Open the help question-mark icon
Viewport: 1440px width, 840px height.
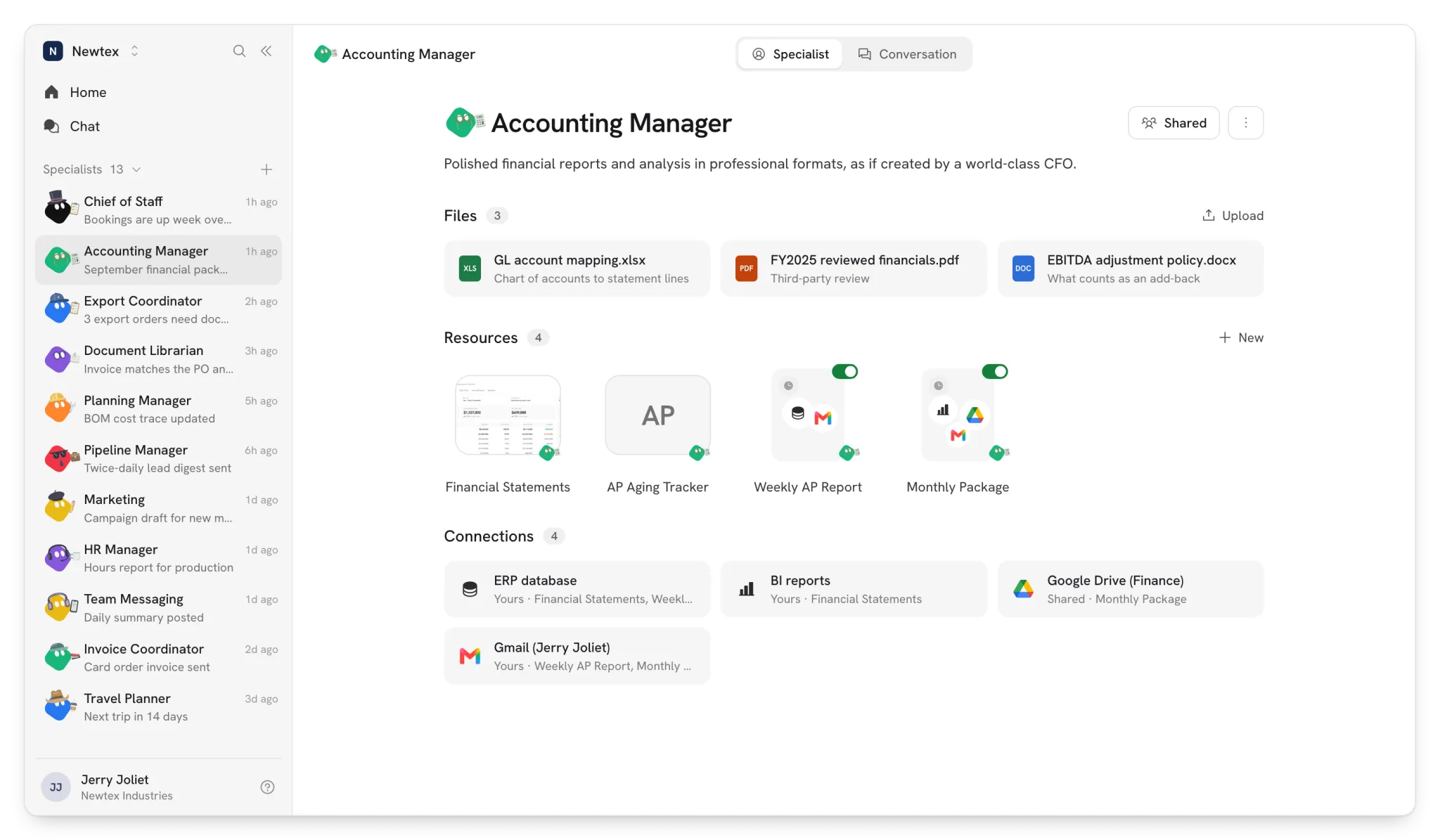coord(267,787)
